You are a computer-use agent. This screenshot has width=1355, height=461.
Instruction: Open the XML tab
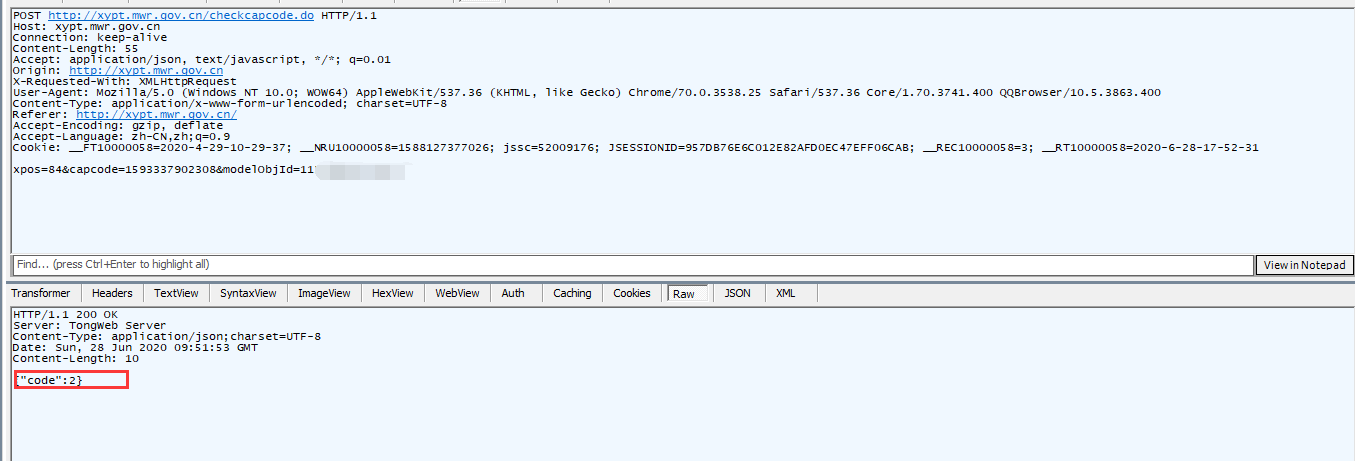(x=786, y=293)
